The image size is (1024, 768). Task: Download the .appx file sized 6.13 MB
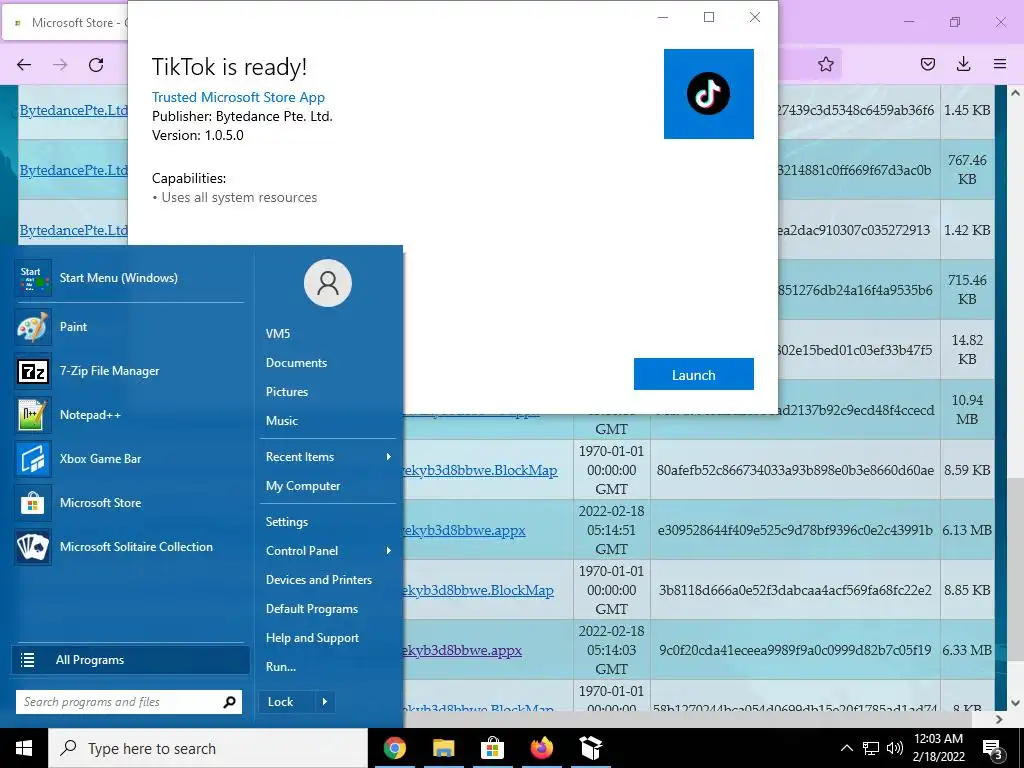coord(464,530)
